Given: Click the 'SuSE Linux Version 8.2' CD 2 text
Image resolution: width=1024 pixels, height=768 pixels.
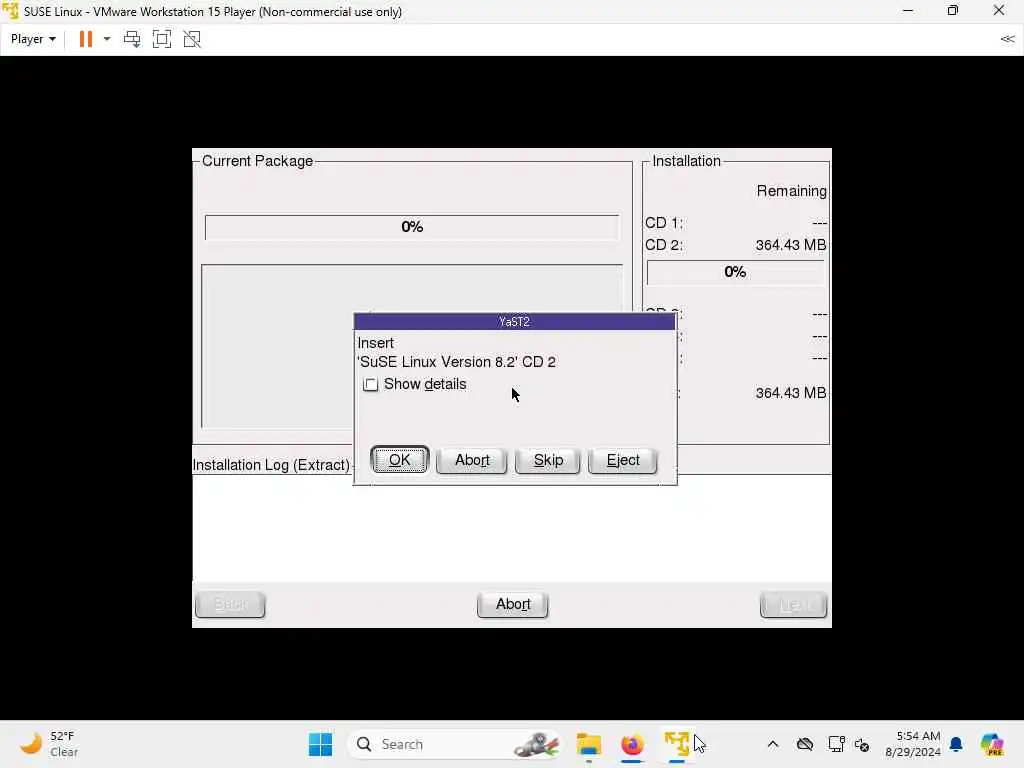Looking at the screenshot, I should tap(456, 362).
